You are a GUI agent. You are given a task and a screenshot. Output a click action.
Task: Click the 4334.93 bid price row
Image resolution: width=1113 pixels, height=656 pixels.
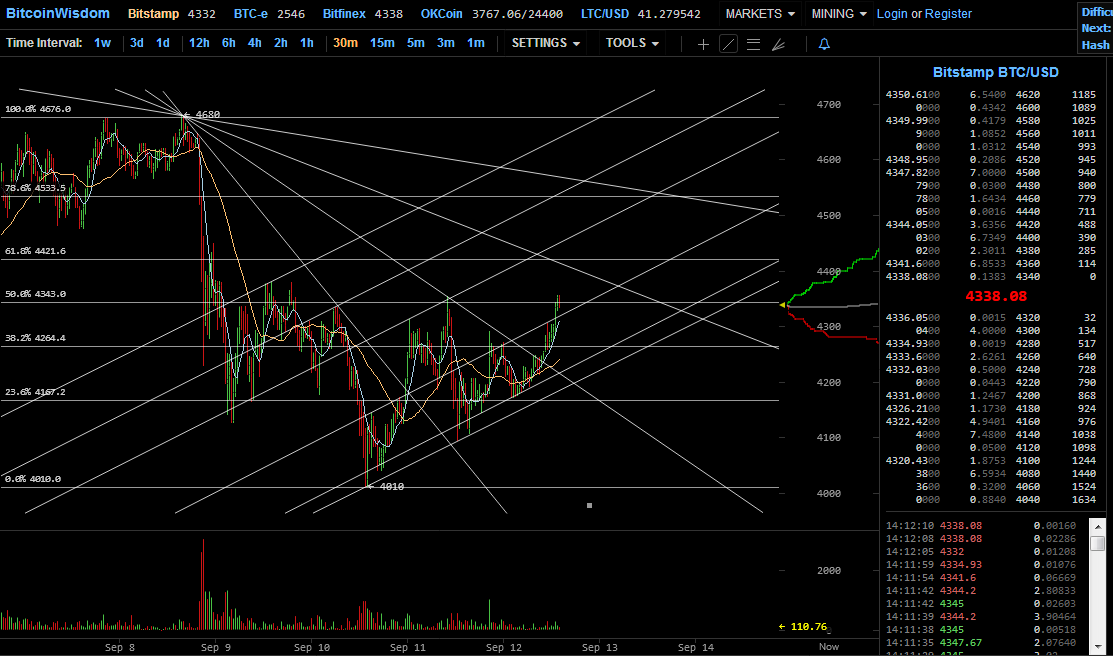point(992,344)
